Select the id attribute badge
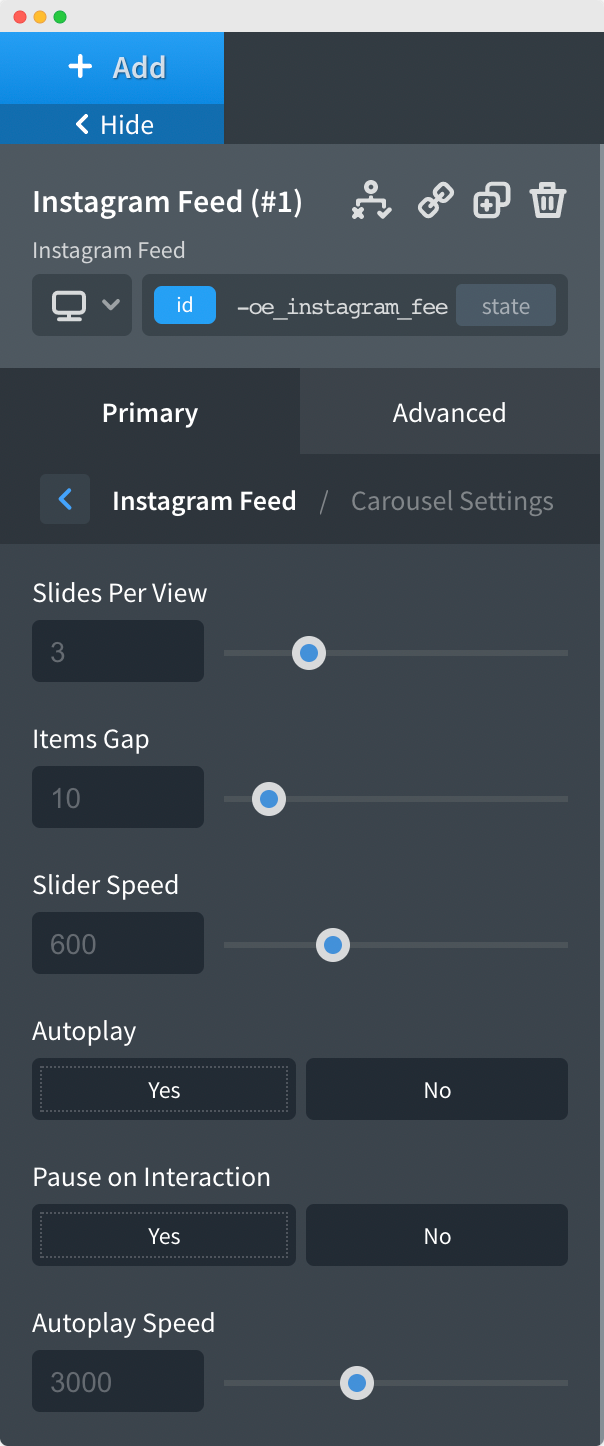This screenshot has width=604, height=1446. tap(184, 305)
